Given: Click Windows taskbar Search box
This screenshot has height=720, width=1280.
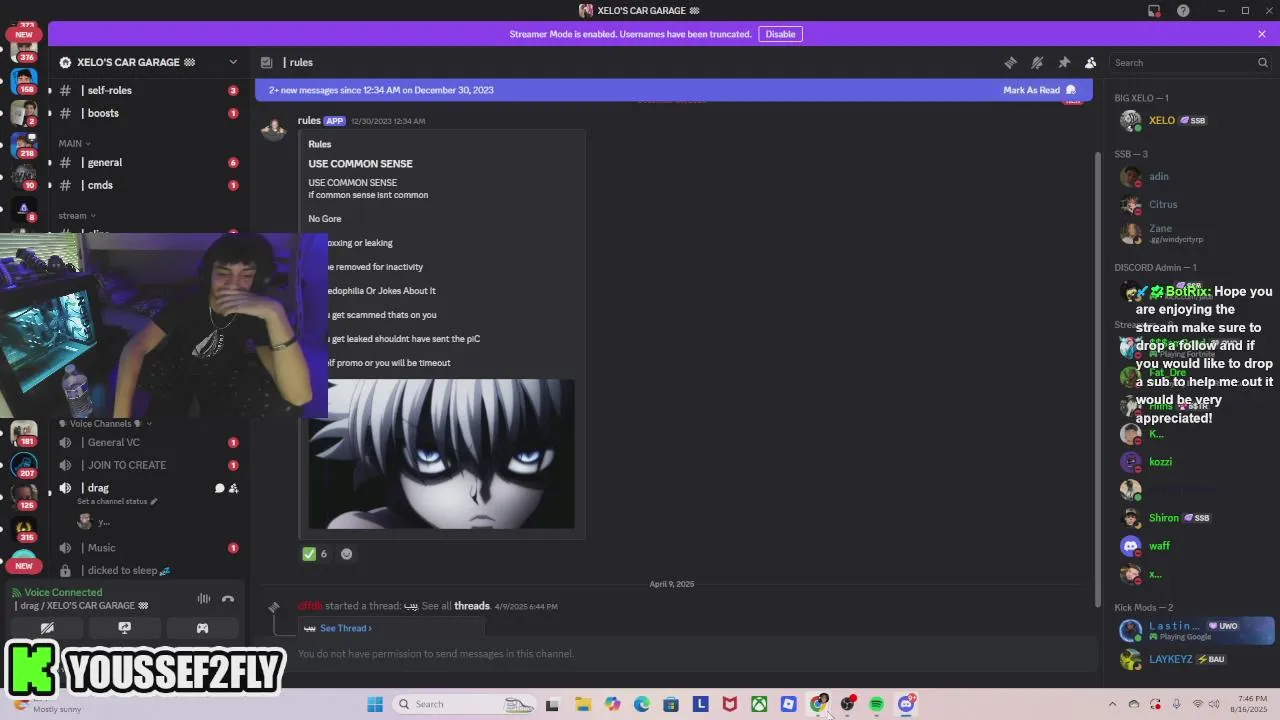Looking at the screenshot, I should [x=465, y=704].
